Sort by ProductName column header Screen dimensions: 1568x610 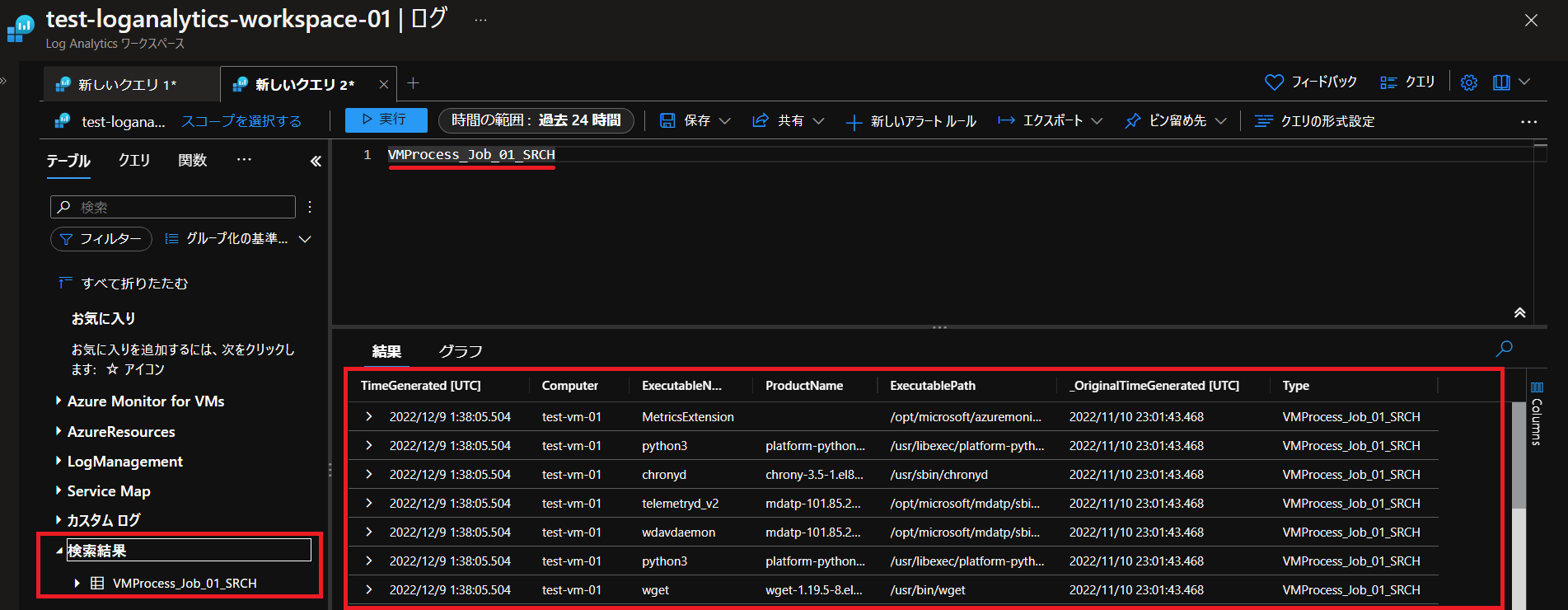(x=804, y=386)
